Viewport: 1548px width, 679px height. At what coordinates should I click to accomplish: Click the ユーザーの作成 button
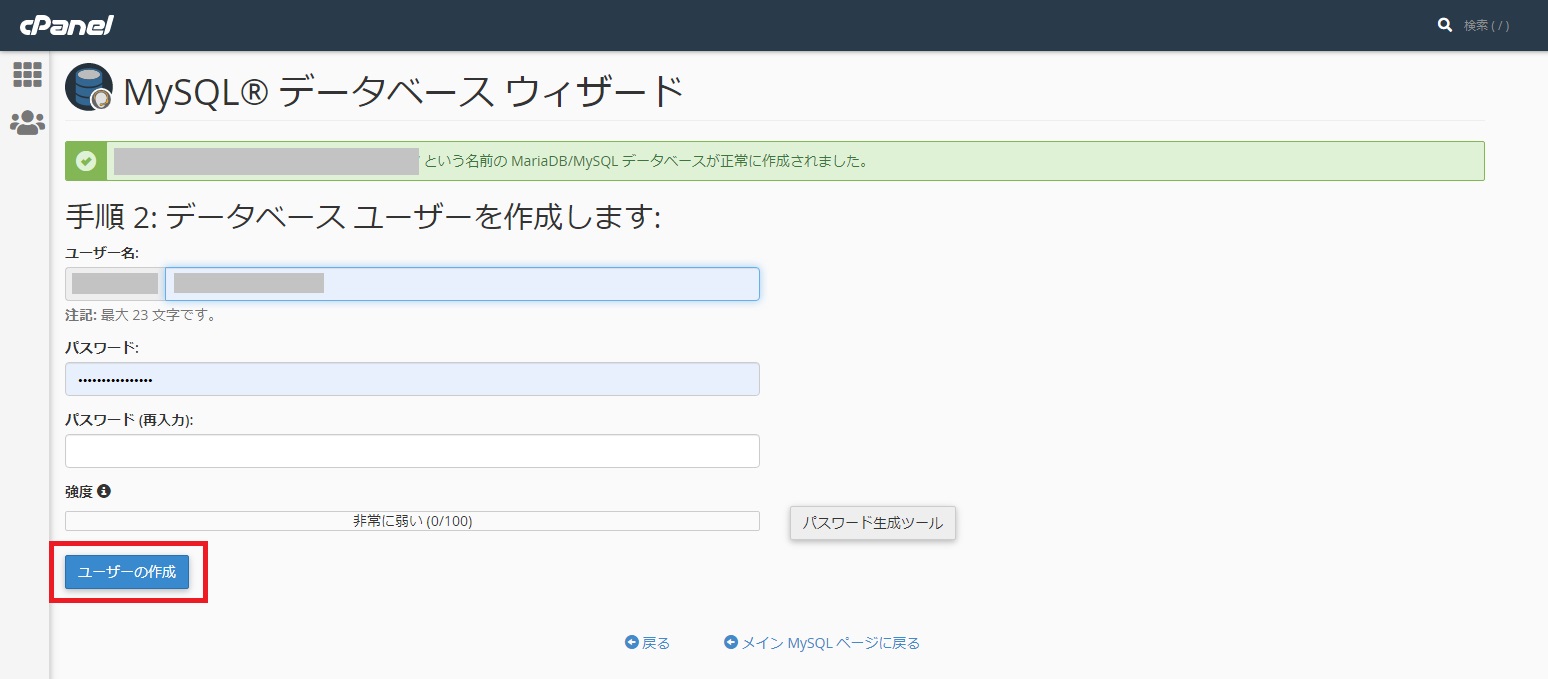pyautogui.click(x=127, y=572)
